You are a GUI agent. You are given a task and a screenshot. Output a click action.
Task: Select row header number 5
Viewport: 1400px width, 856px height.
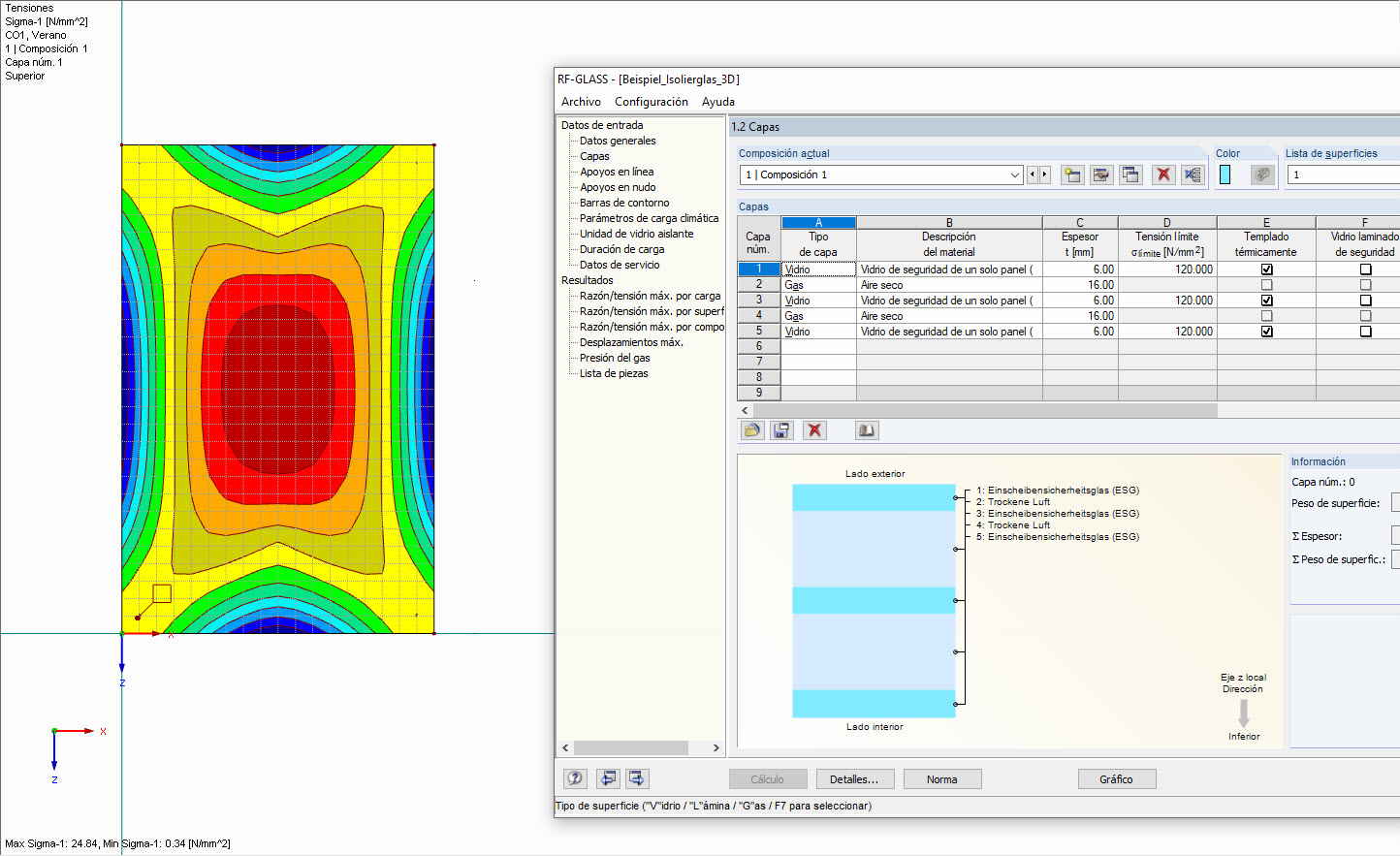(759, 332)
